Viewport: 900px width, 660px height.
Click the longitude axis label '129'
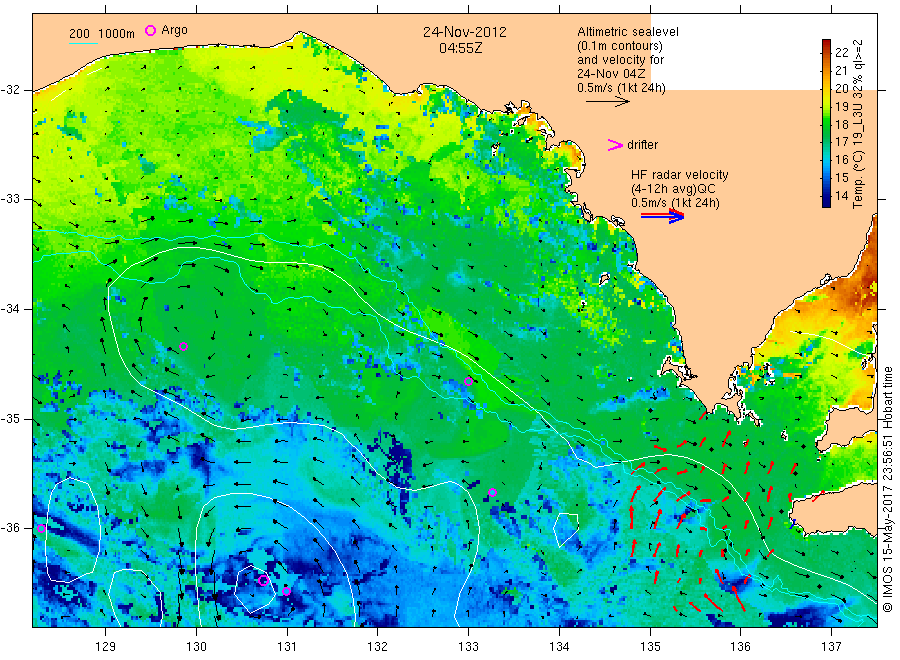[106, 647]
